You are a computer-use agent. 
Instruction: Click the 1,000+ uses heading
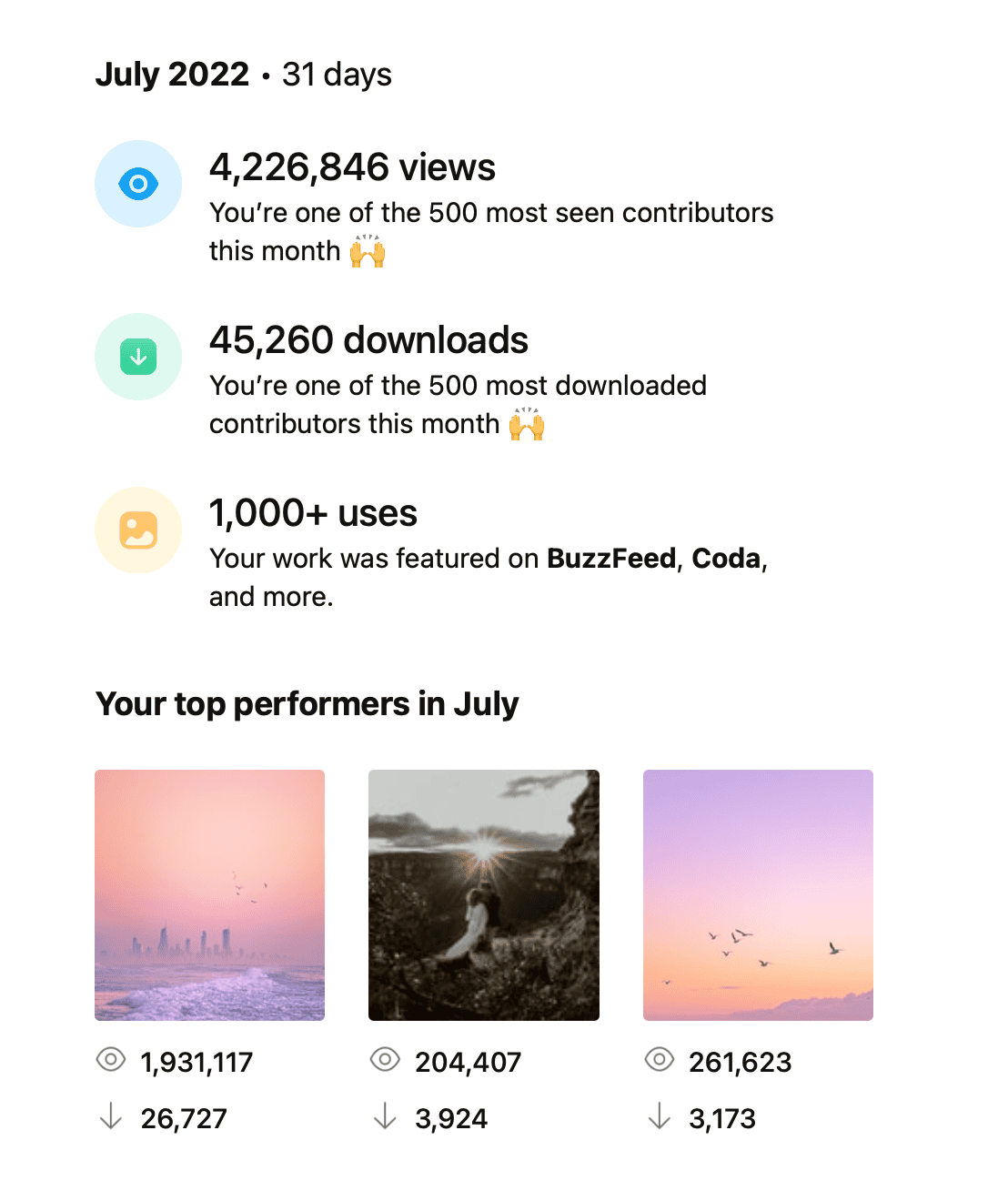(x=313, y=513)
